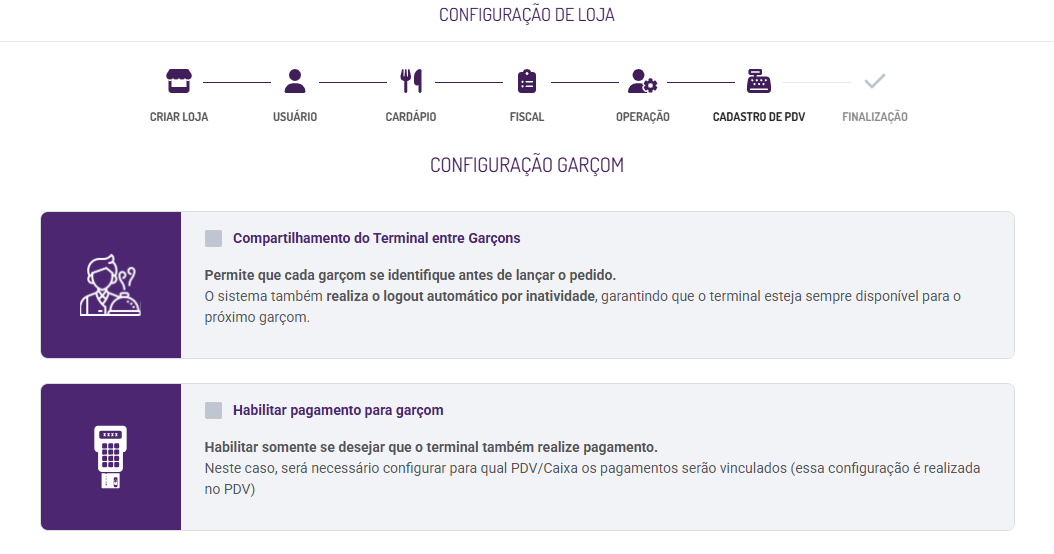1054x554 pixels.
Task: Click the 'Compartilhamento do Terminal entre Garçons' label
Action: [x=376, y=238]
